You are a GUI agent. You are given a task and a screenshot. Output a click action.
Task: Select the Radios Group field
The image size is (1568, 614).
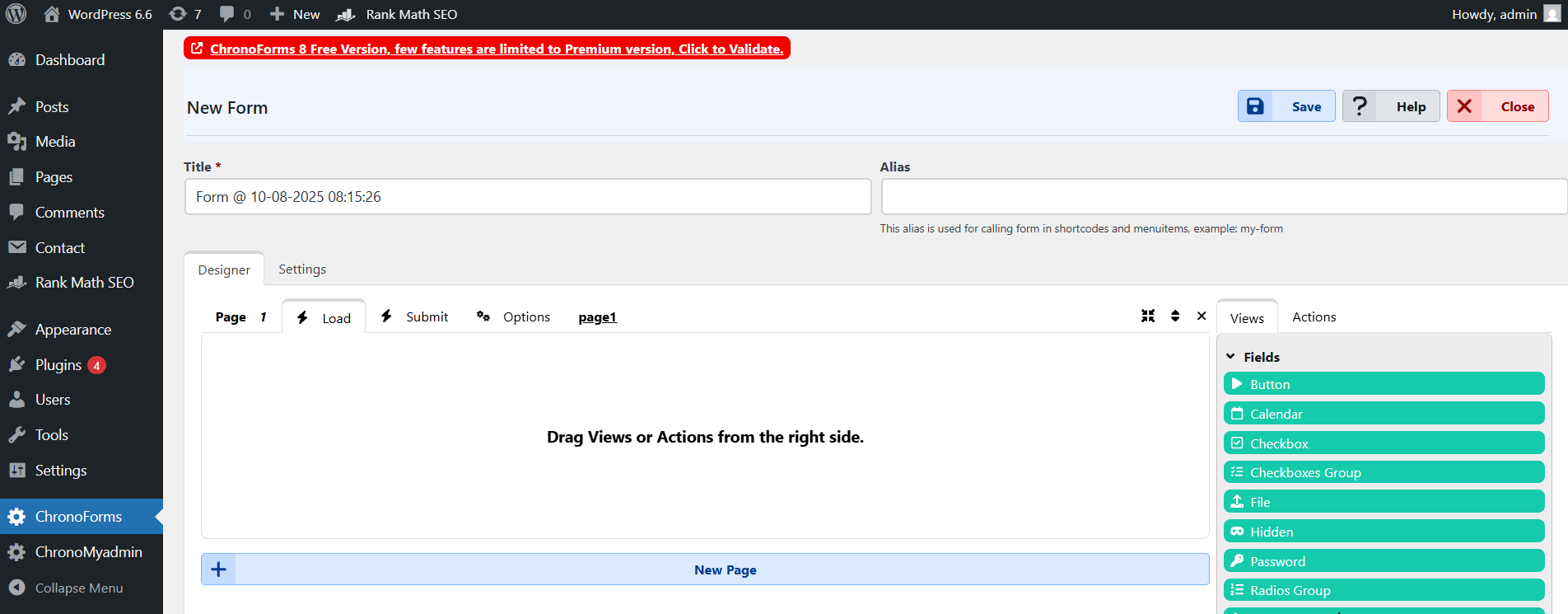(x=1384, y=590)
